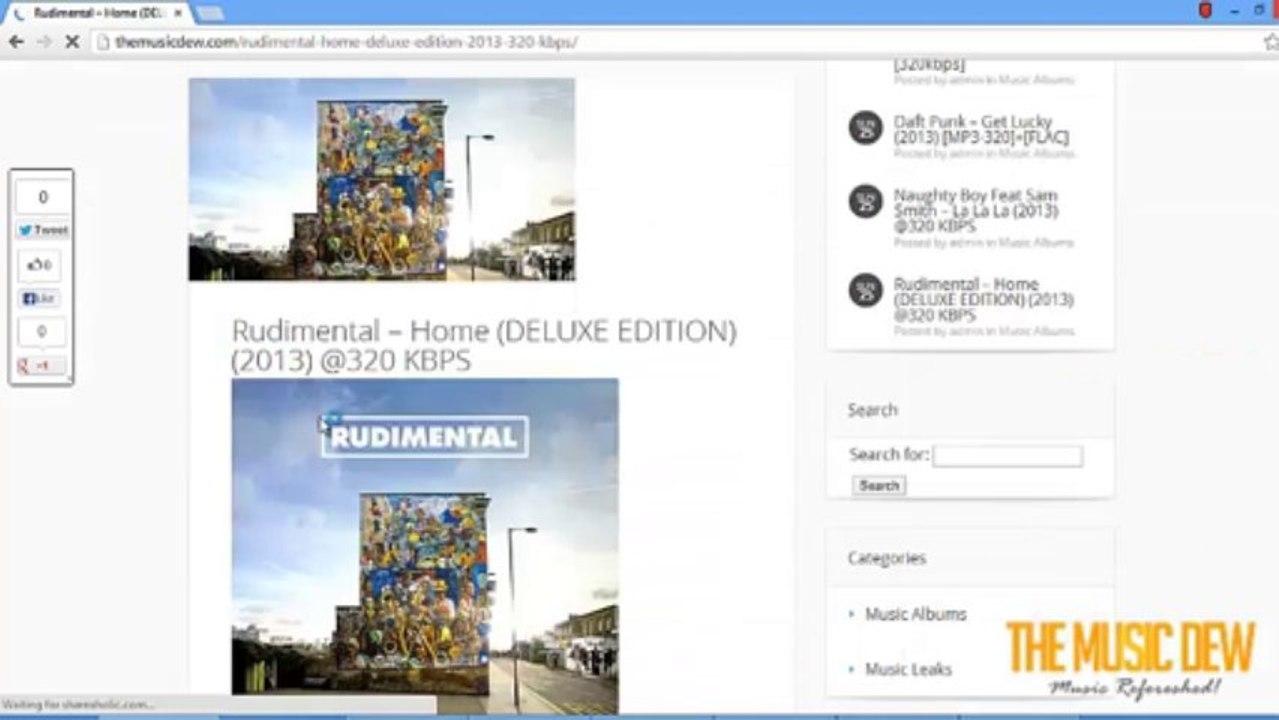
Task: Select the Rudimental – Home tab
Action: (x=97, y=13)
